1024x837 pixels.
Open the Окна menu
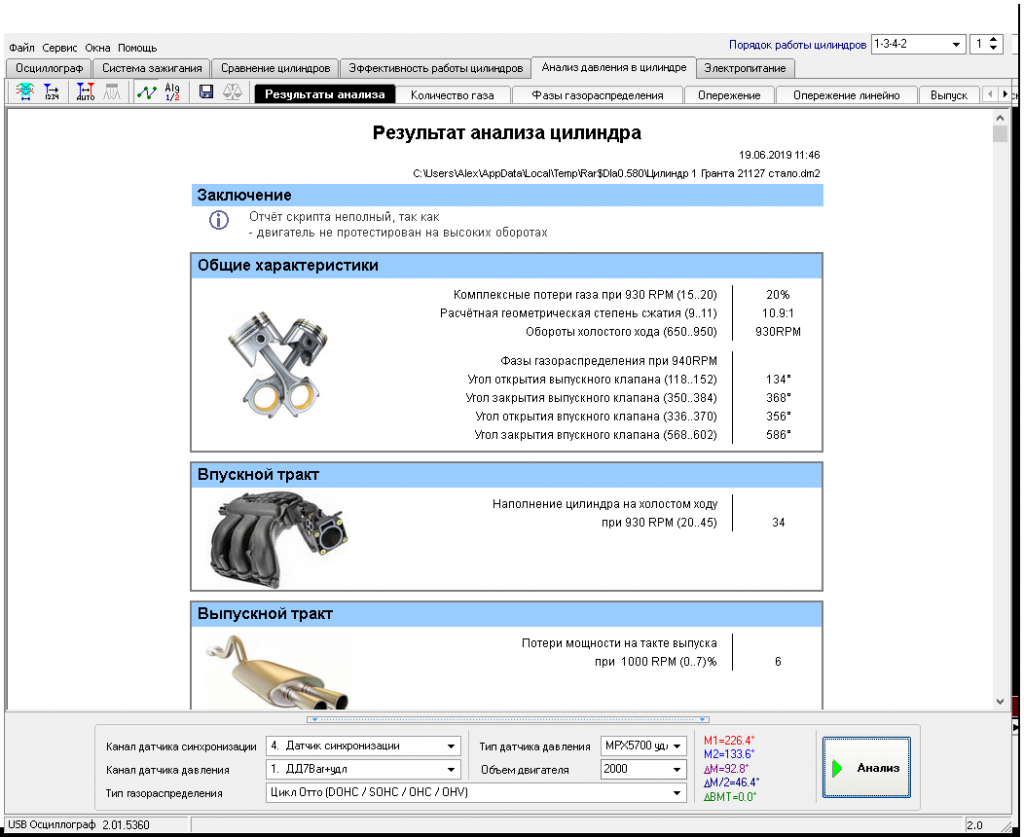97,48
